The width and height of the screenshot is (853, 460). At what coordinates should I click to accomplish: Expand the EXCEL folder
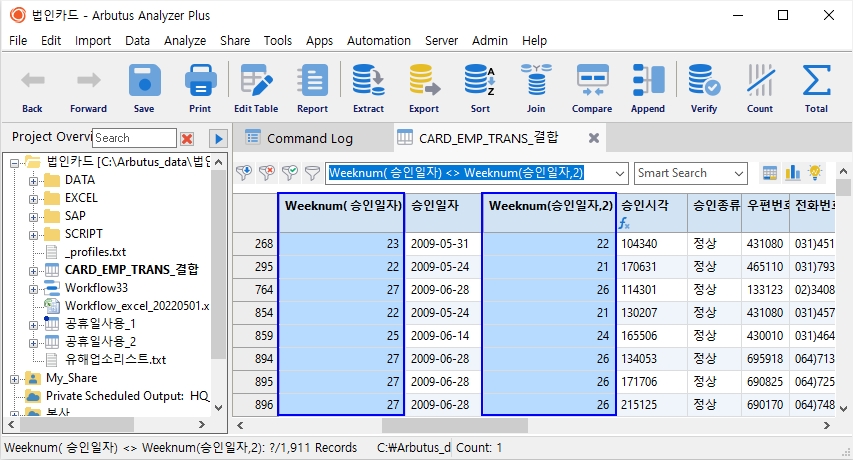pyautogui.click(x=33, y=198)
